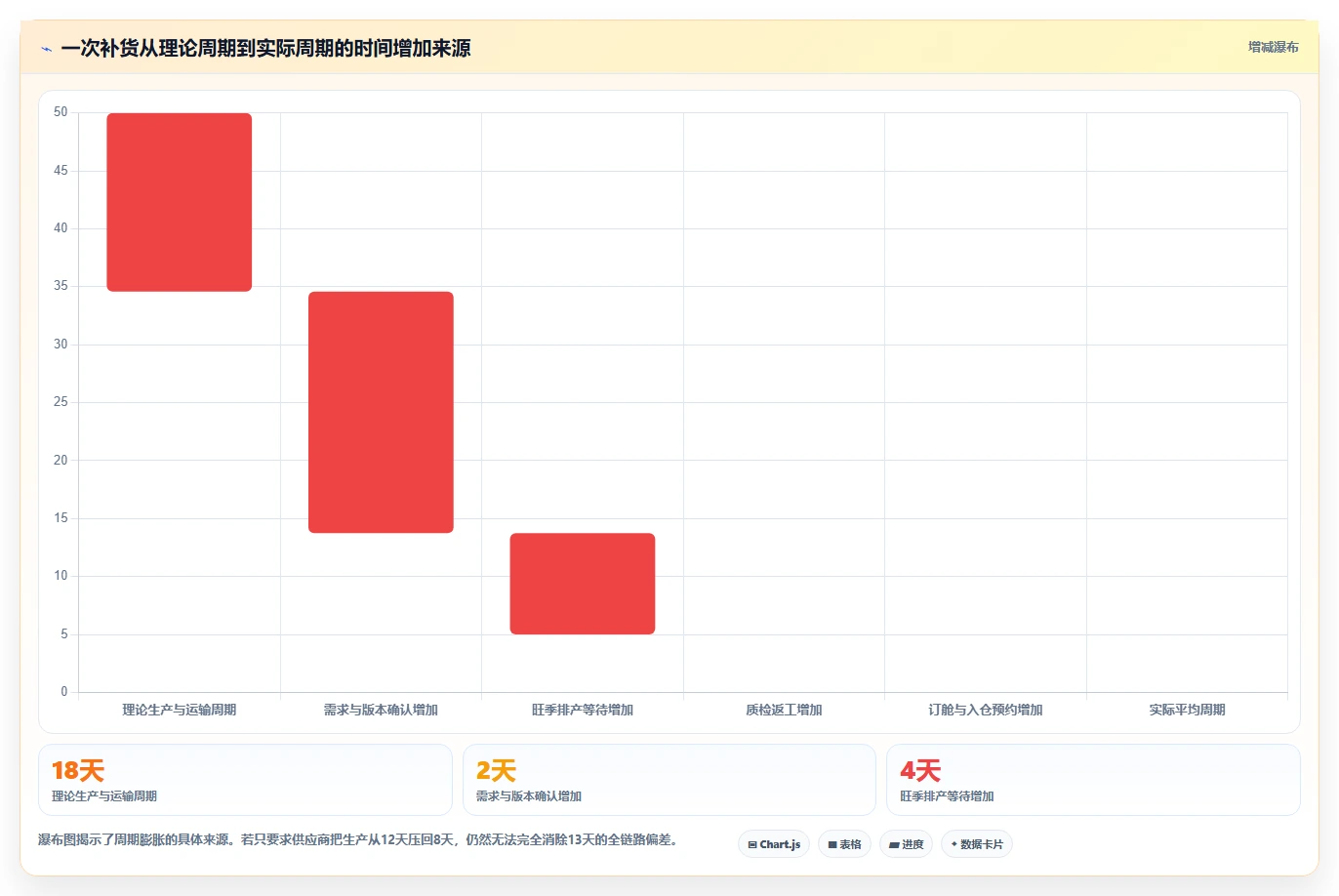Click the y-axis value 25
The height and width of the screenshot is (896, 1339).
click(61, 402)
